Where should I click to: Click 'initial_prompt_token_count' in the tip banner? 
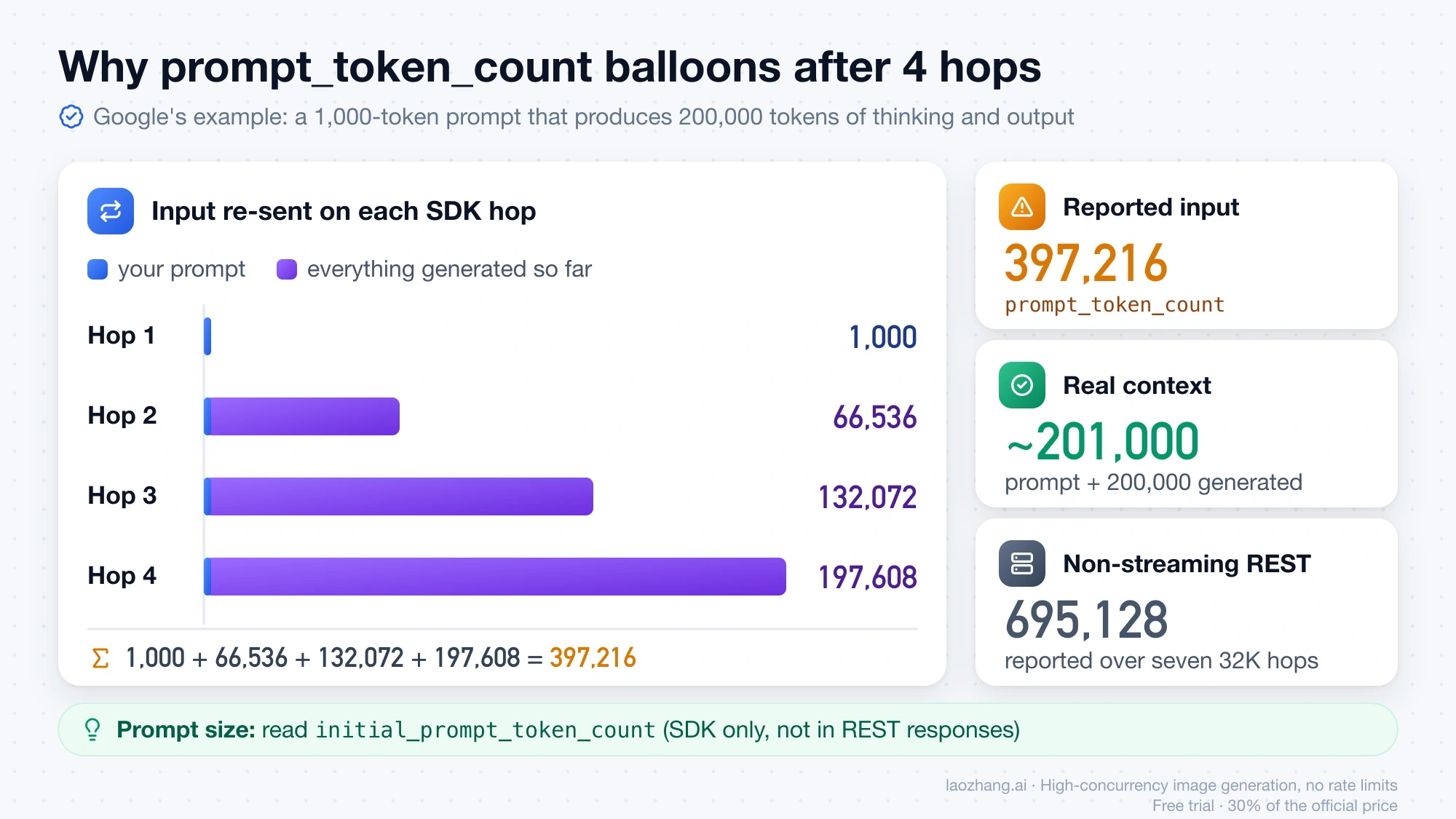tap(486, 730)
